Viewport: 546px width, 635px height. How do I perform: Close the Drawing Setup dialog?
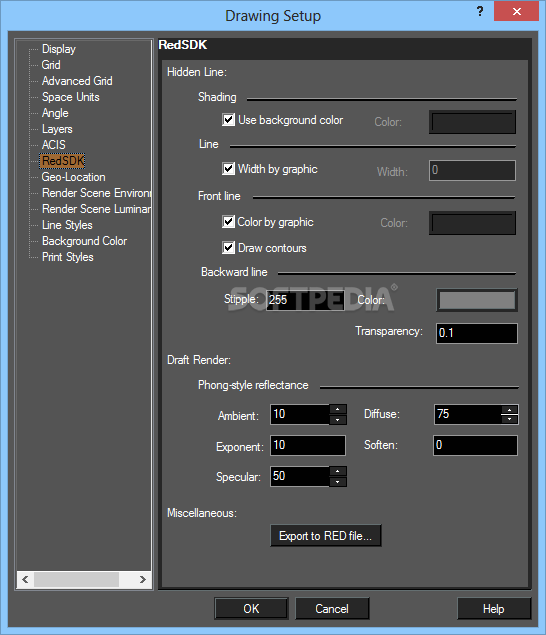516,11
